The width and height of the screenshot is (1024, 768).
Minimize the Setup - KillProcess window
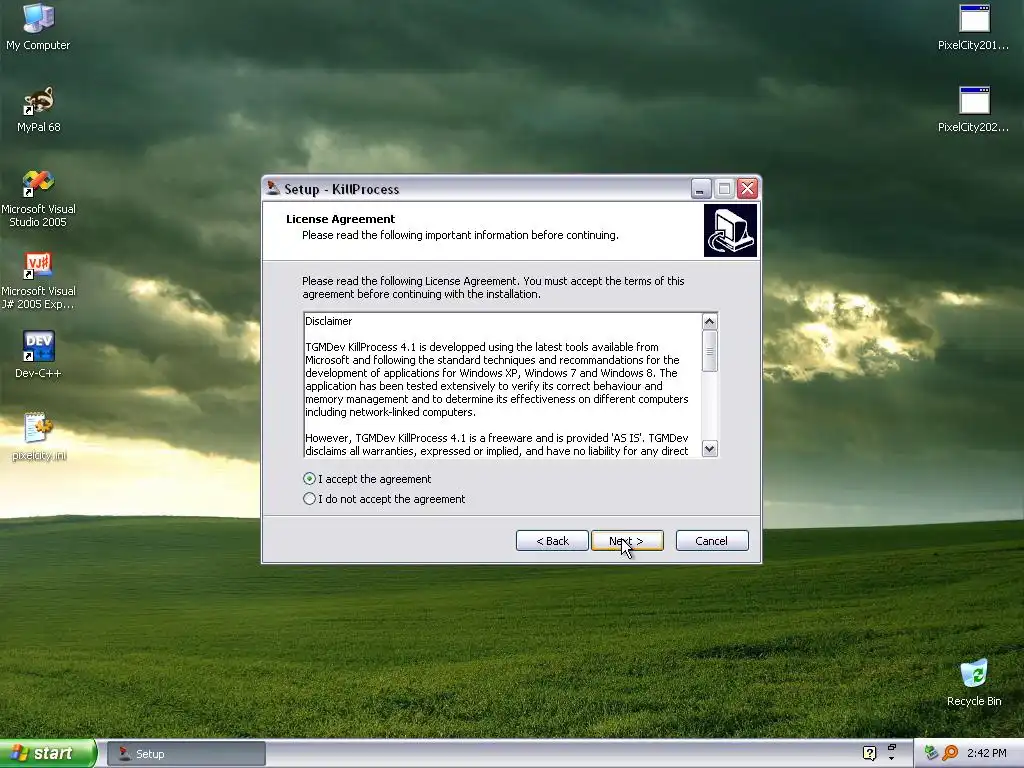[x=701, y=189]
